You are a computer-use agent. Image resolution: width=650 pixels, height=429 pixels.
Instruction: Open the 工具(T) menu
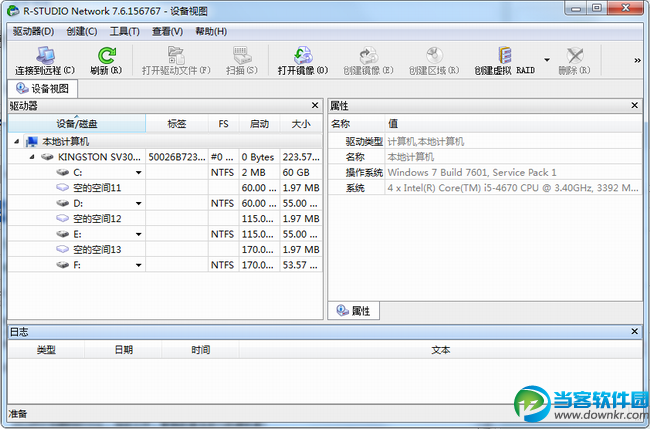[124, 32]
